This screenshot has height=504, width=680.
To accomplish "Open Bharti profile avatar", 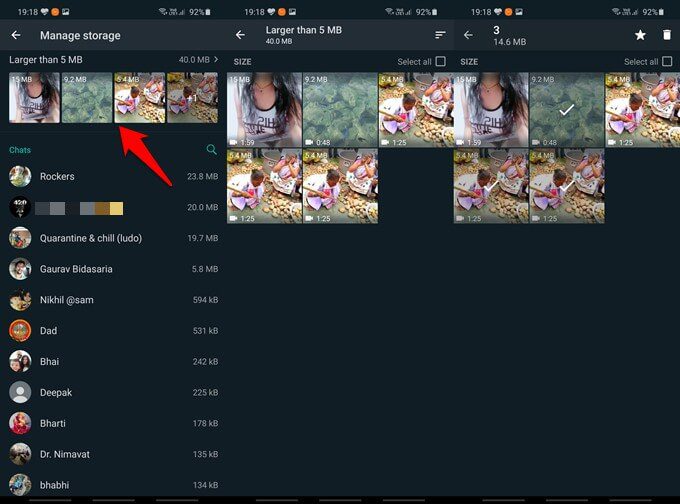I will (x=20, y=423).
